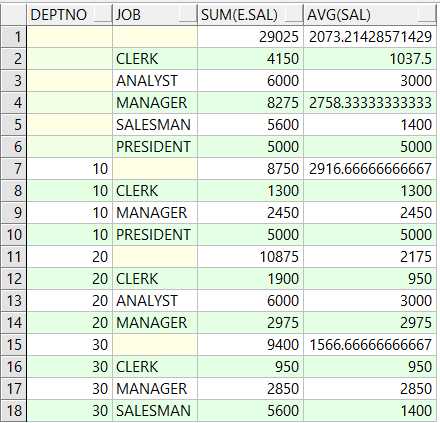Select the SUM(E.SAL) column header
Image resolution: width=440 pixels, height=423 pixels.
tap(251, 15)
